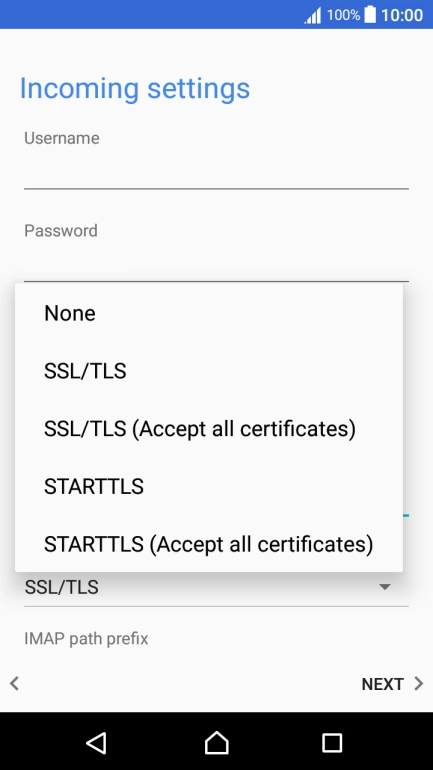Select STARTTLS (Accept all certificates) option
The width and height of the screenshot is (433, 770).
209,544
